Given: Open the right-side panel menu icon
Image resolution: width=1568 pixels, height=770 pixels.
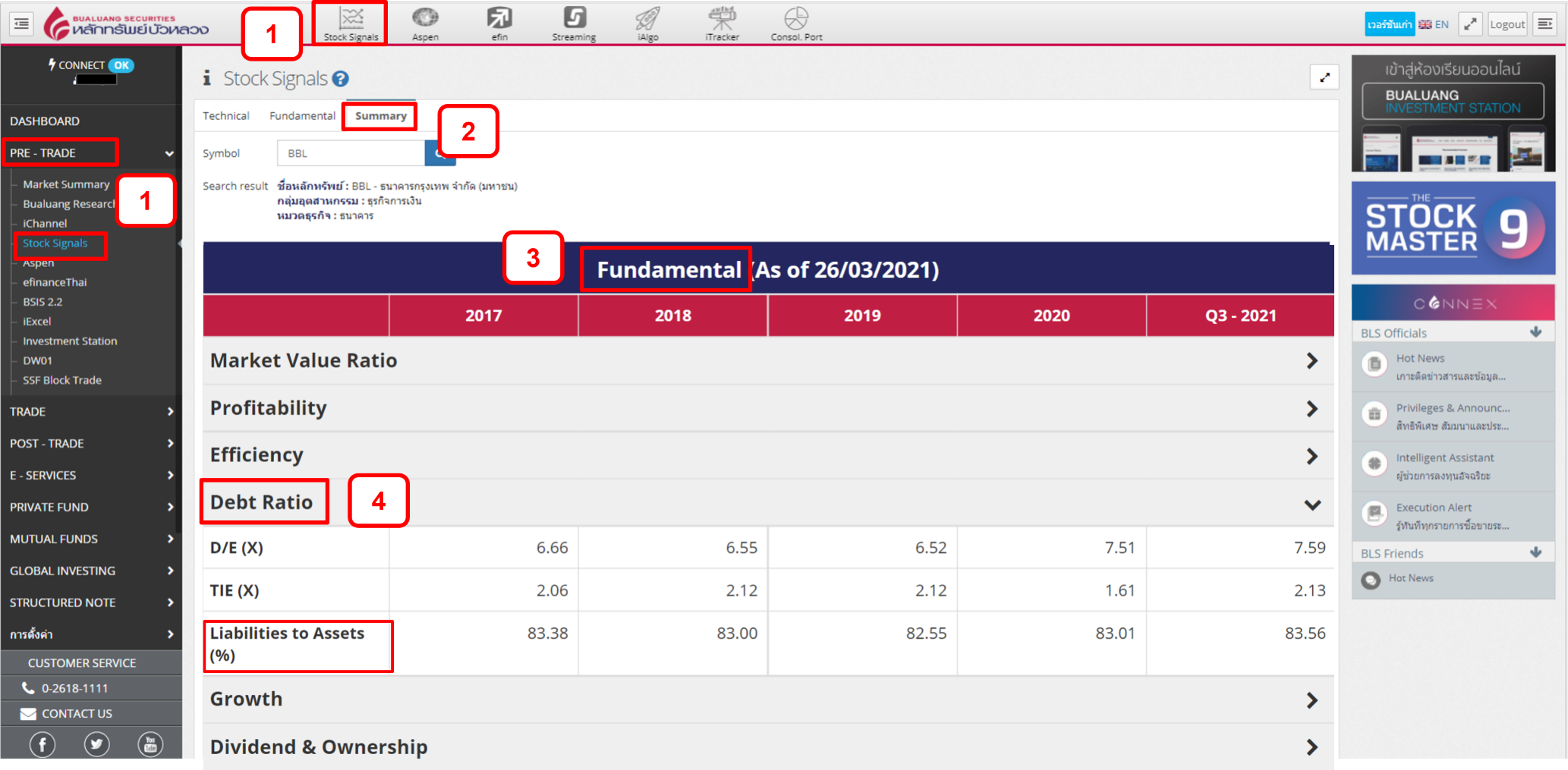Looking at the screenshot, I should [1545, 24].
